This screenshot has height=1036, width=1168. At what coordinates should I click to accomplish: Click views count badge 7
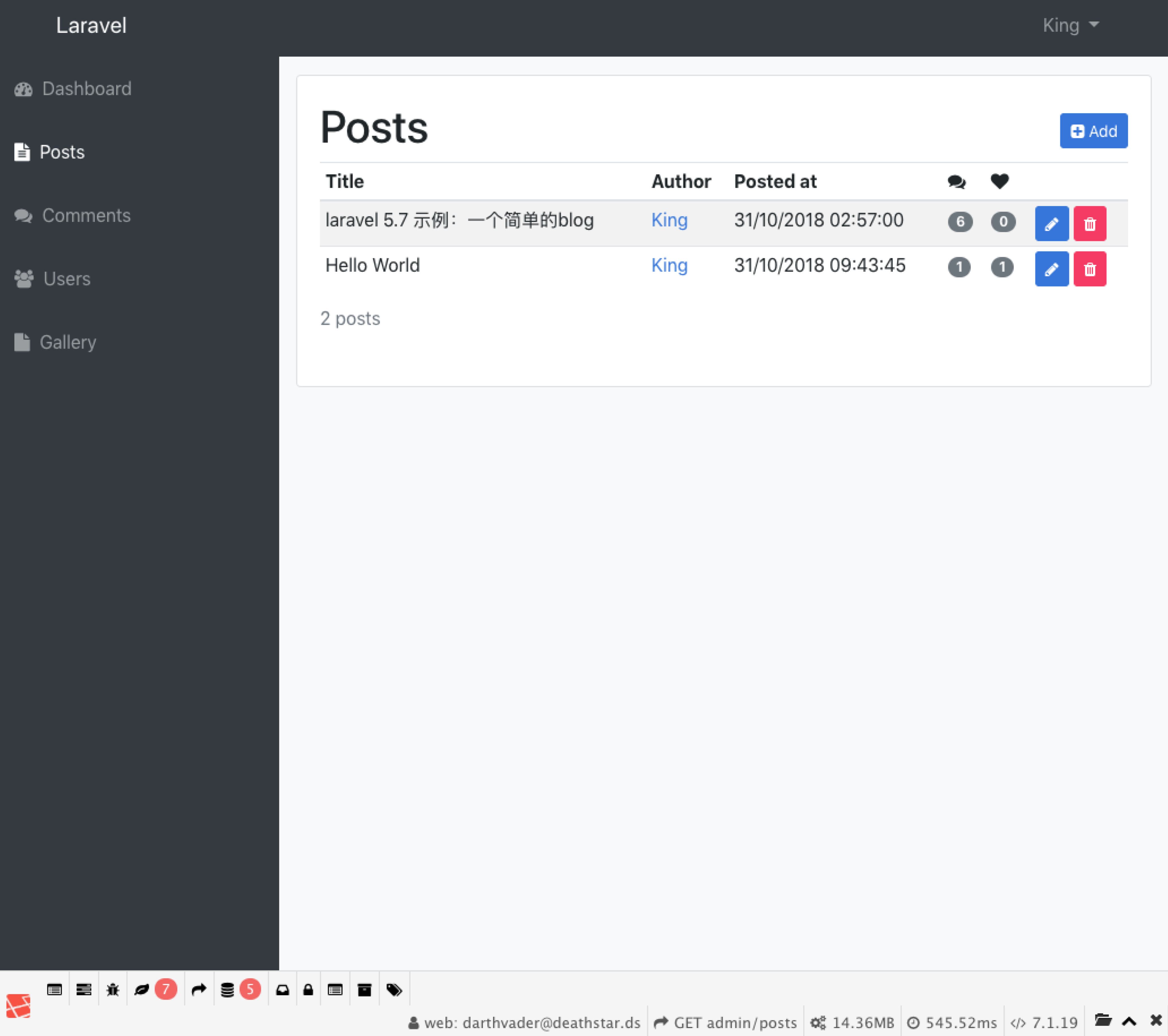coord(166,989)
